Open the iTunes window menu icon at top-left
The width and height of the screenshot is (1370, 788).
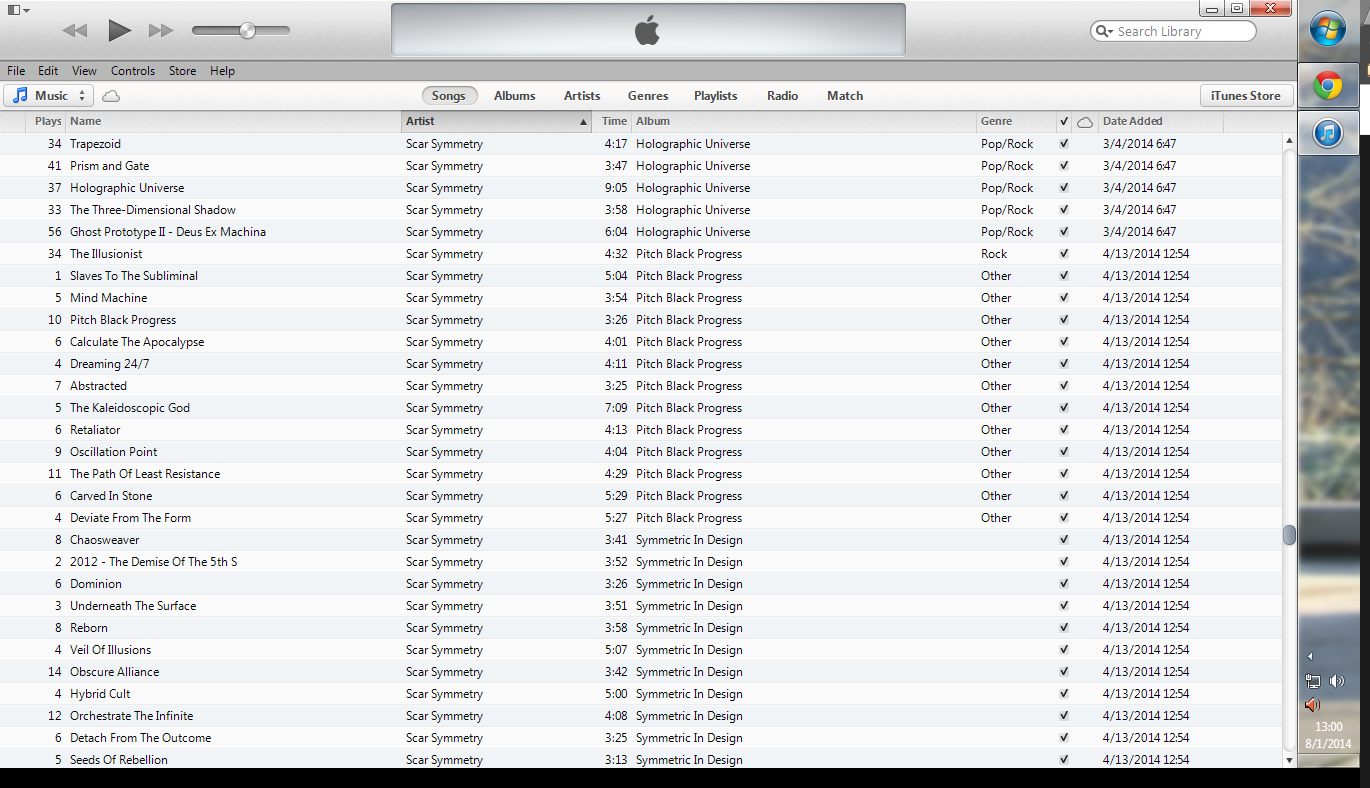tap(18, 9)
